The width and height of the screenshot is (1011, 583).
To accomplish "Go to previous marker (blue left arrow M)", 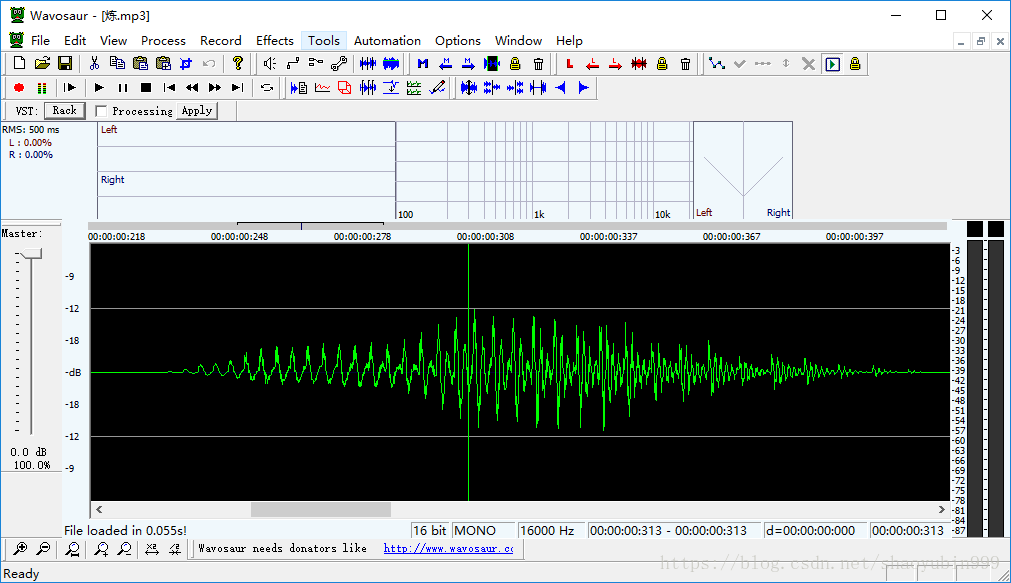I will tap(446, 64).
